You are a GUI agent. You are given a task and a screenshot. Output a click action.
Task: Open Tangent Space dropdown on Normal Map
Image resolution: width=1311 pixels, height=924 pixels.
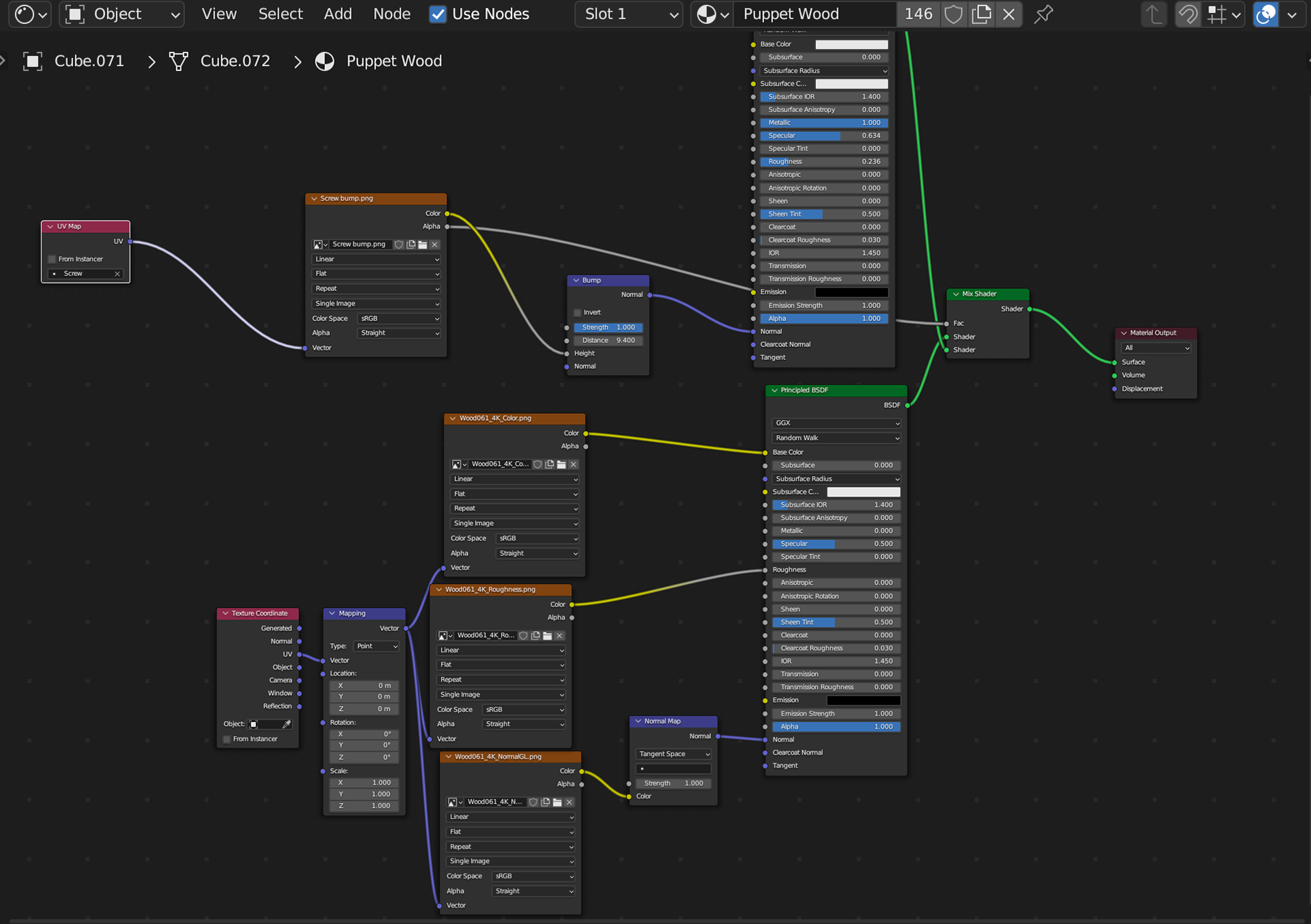[x=673, y=754]
